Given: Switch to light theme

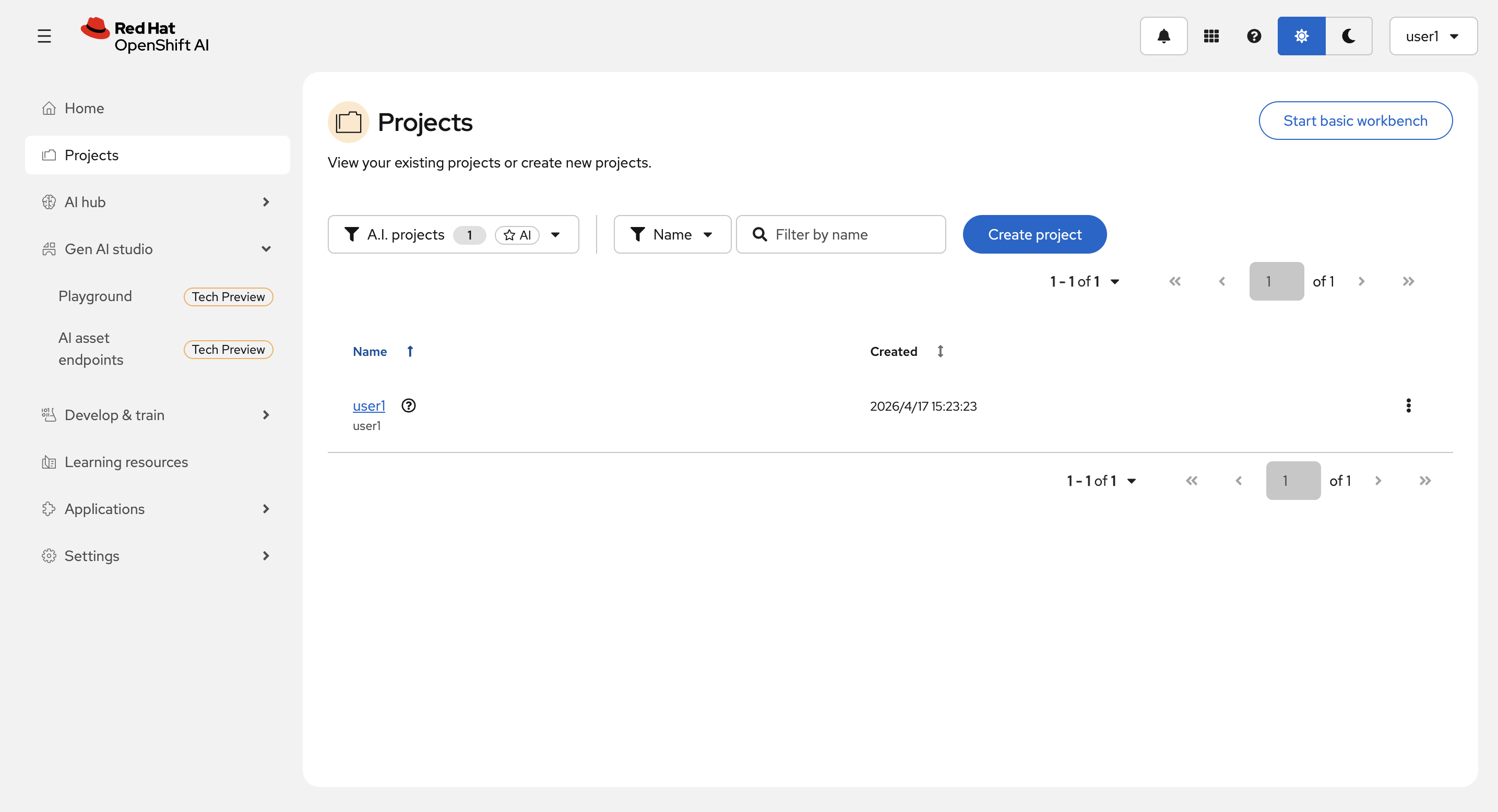Looking at the screenshot, I should (x=1301, y=36).
